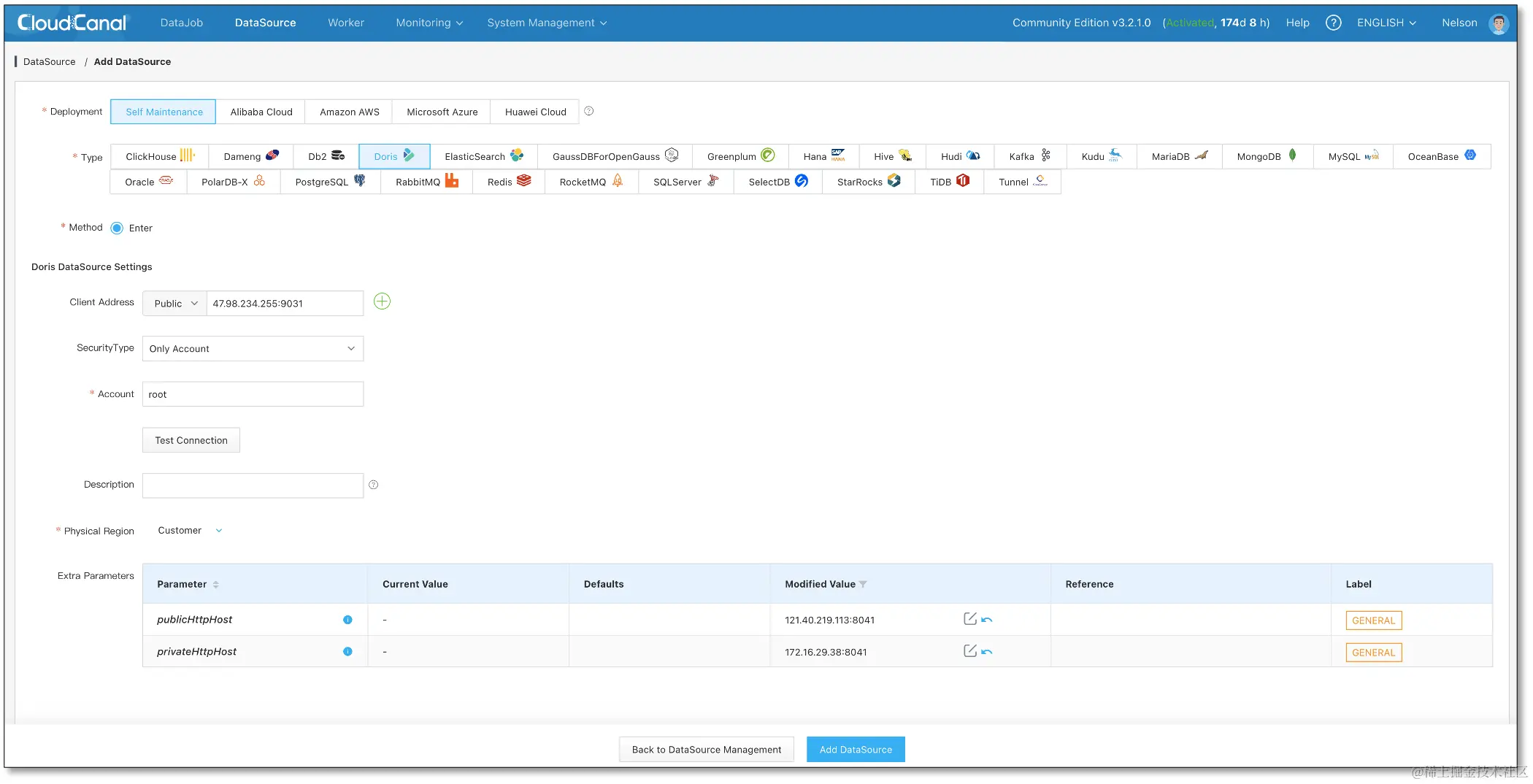This screenshot has height=784, width=1533.
Task: Click GENERAL label for privateHttpHost
Action: (1373, 653)
